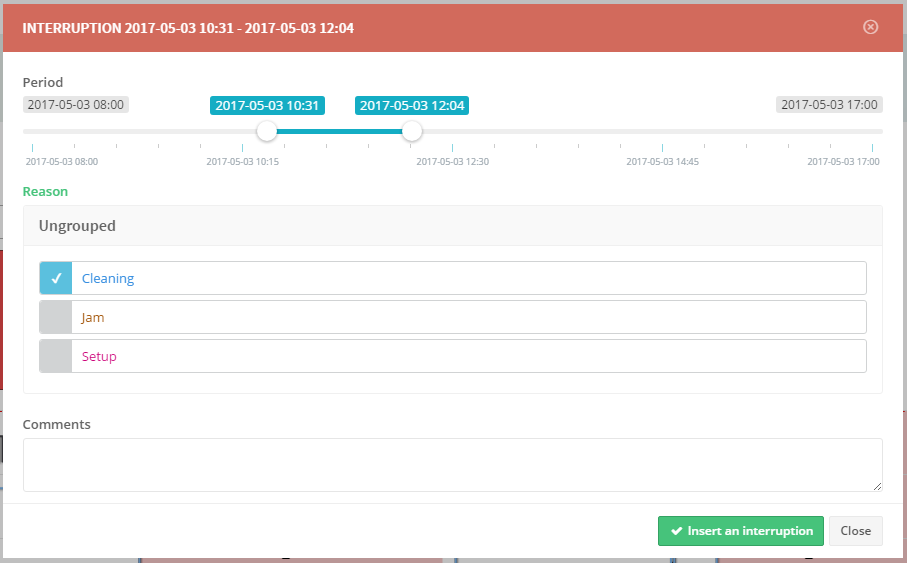Select the Setup reason label
Viewport: 907px width, 563px height.
coord(99,356)
